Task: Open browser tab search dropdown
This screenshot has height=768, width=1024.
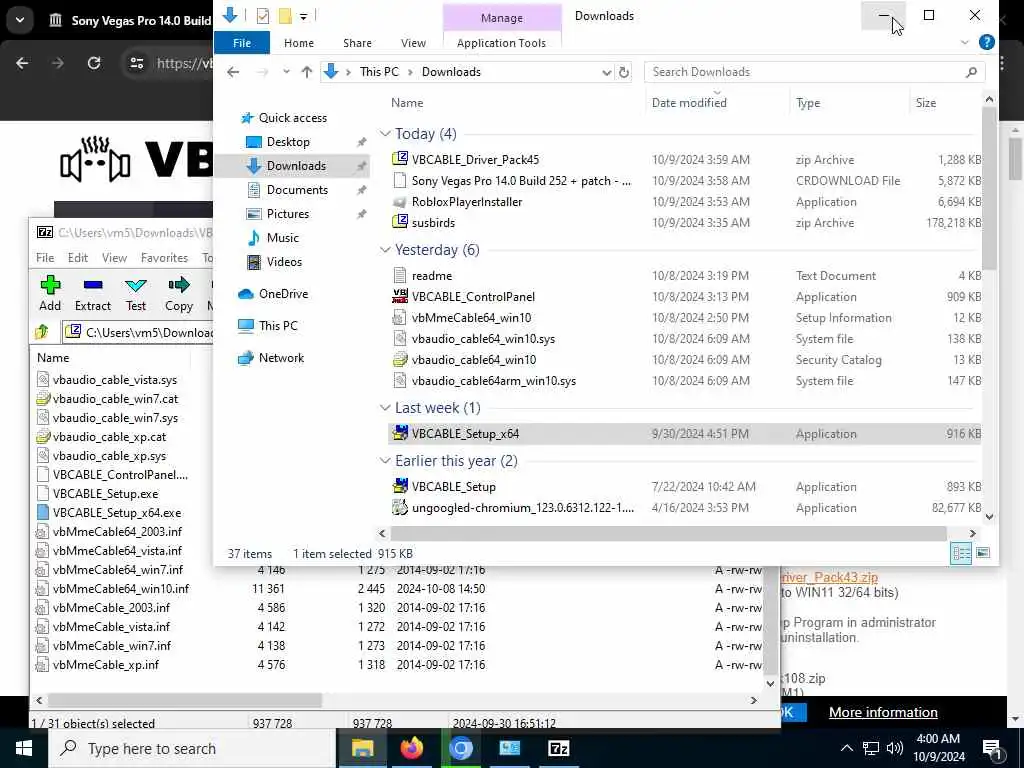Action: tap(20, 20)
